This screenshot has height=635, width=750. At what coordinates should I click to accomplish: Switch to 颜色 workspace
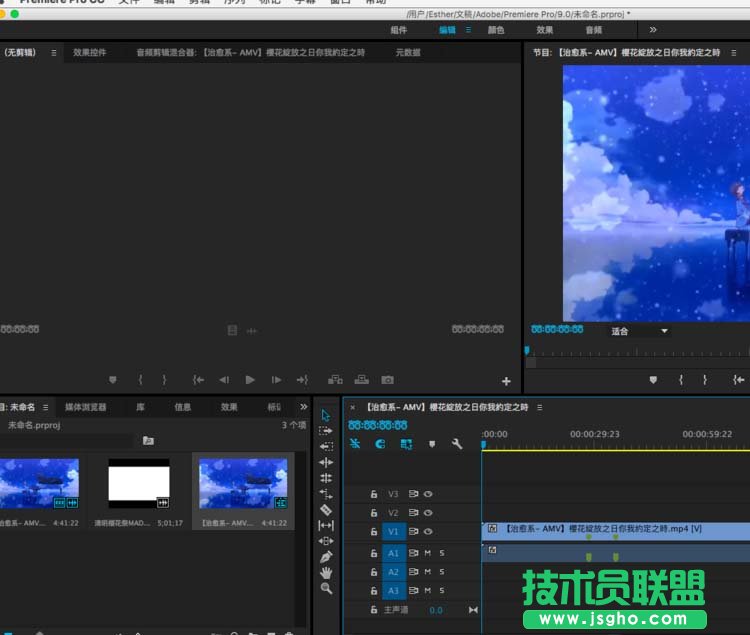click(x=496, y=30)
